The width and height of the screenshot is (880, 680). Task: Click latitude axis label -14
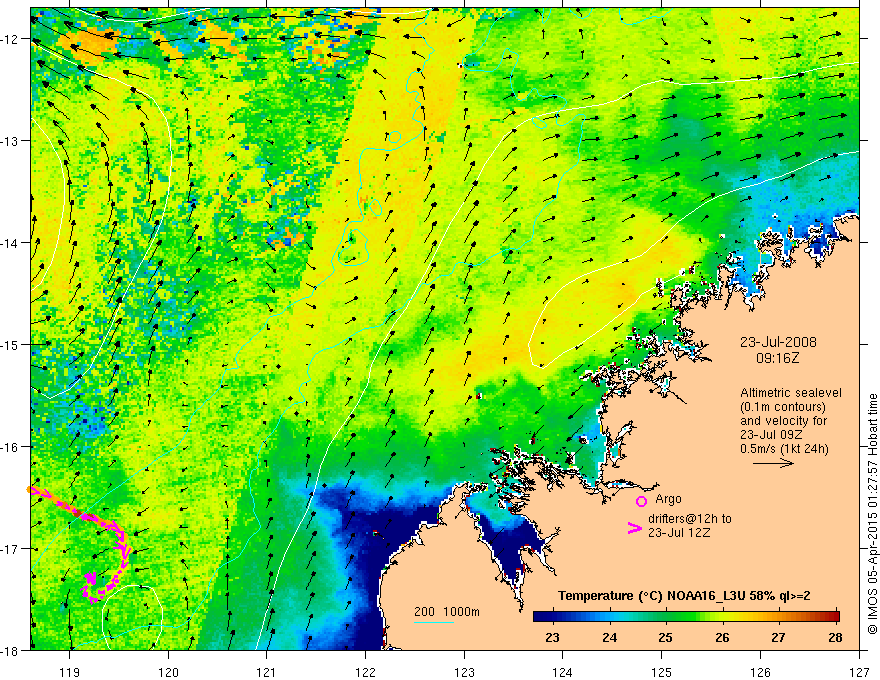pyautogui.click(x=10, y=243)
